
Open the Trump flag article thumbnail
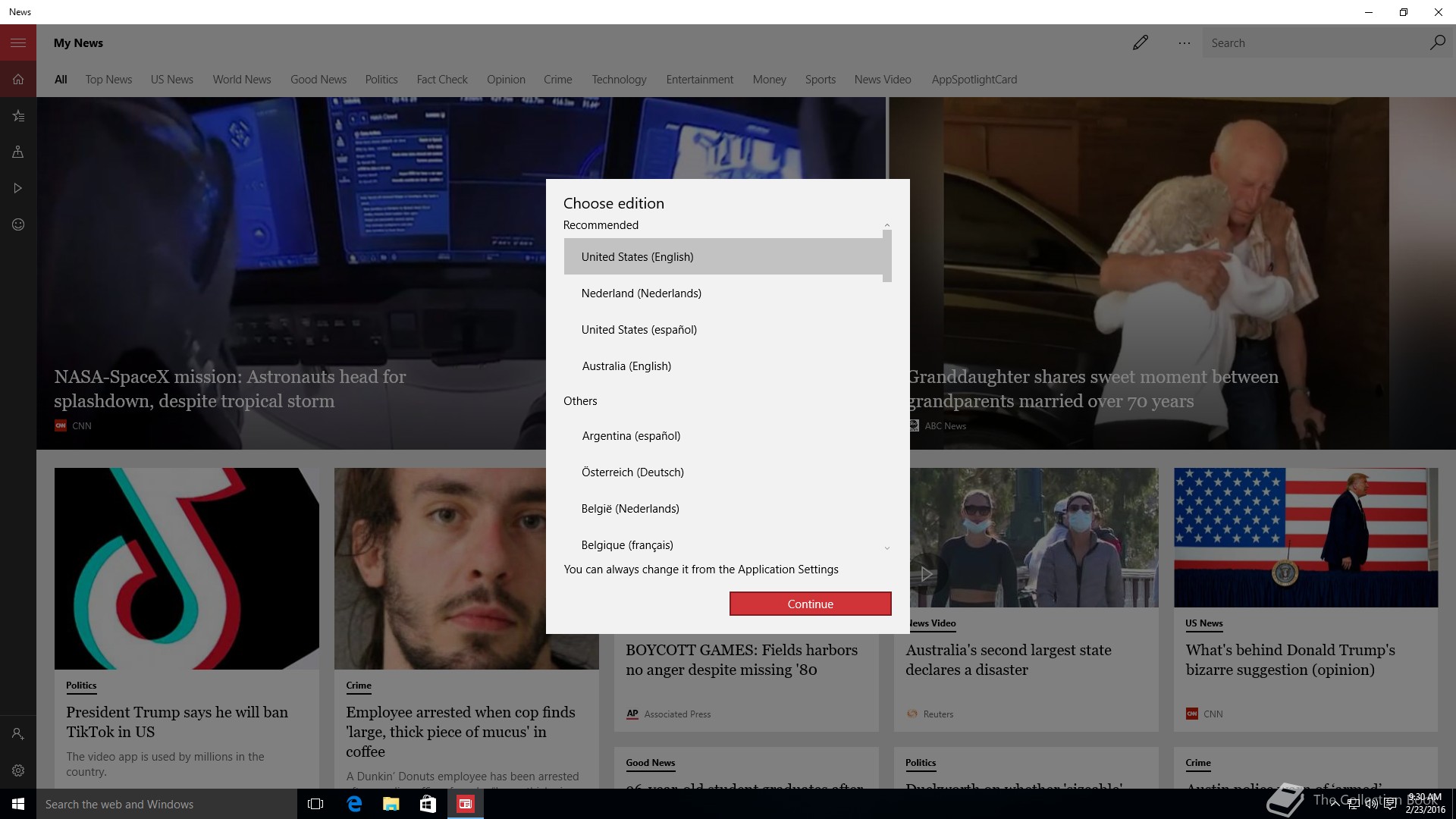1305,537
